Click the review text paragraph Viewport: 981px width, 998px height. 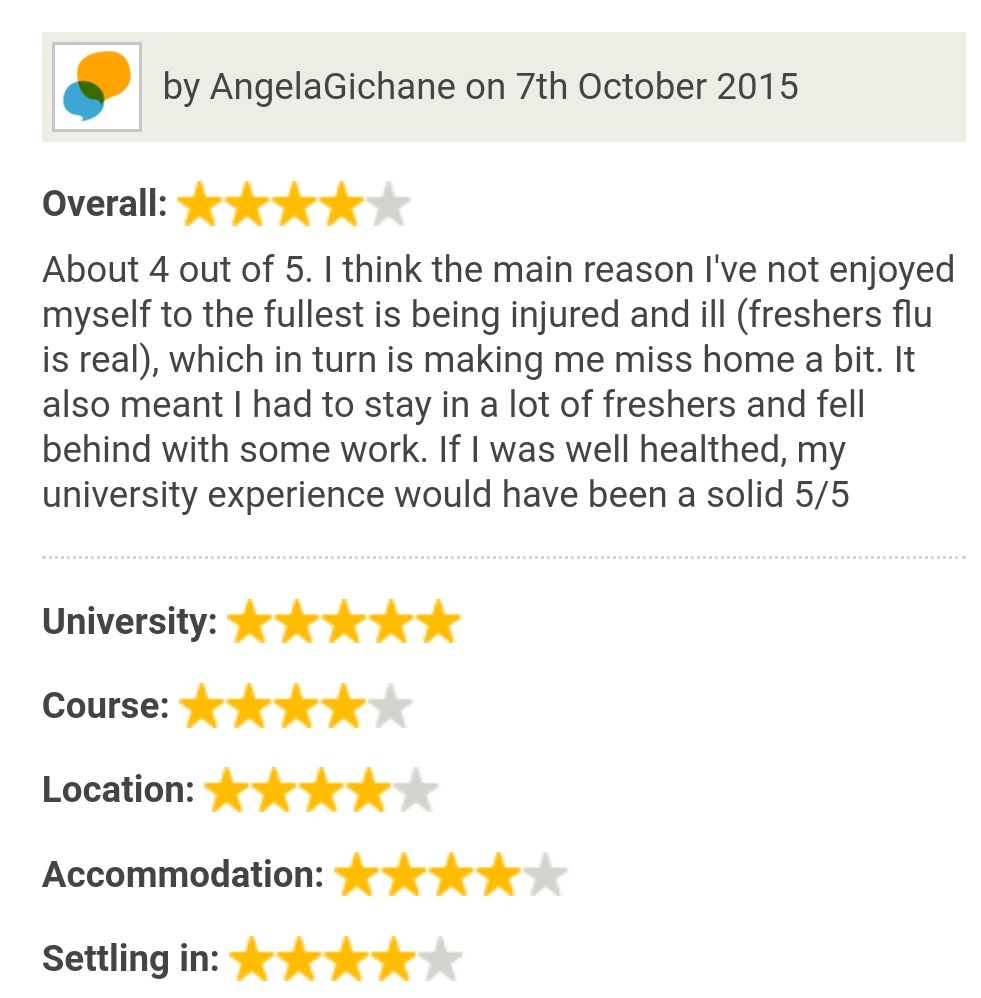(498, 382)
